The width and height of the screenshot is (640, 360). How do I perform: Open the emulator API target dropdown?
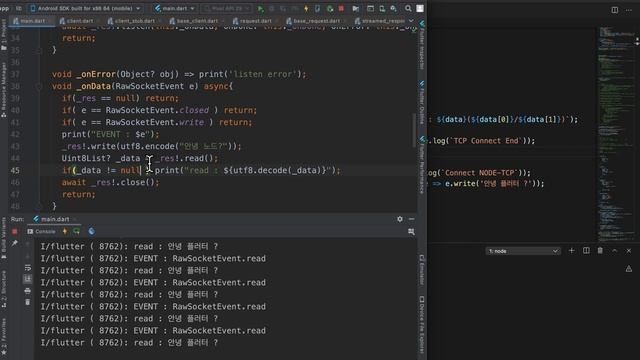(x=227, y=9)
